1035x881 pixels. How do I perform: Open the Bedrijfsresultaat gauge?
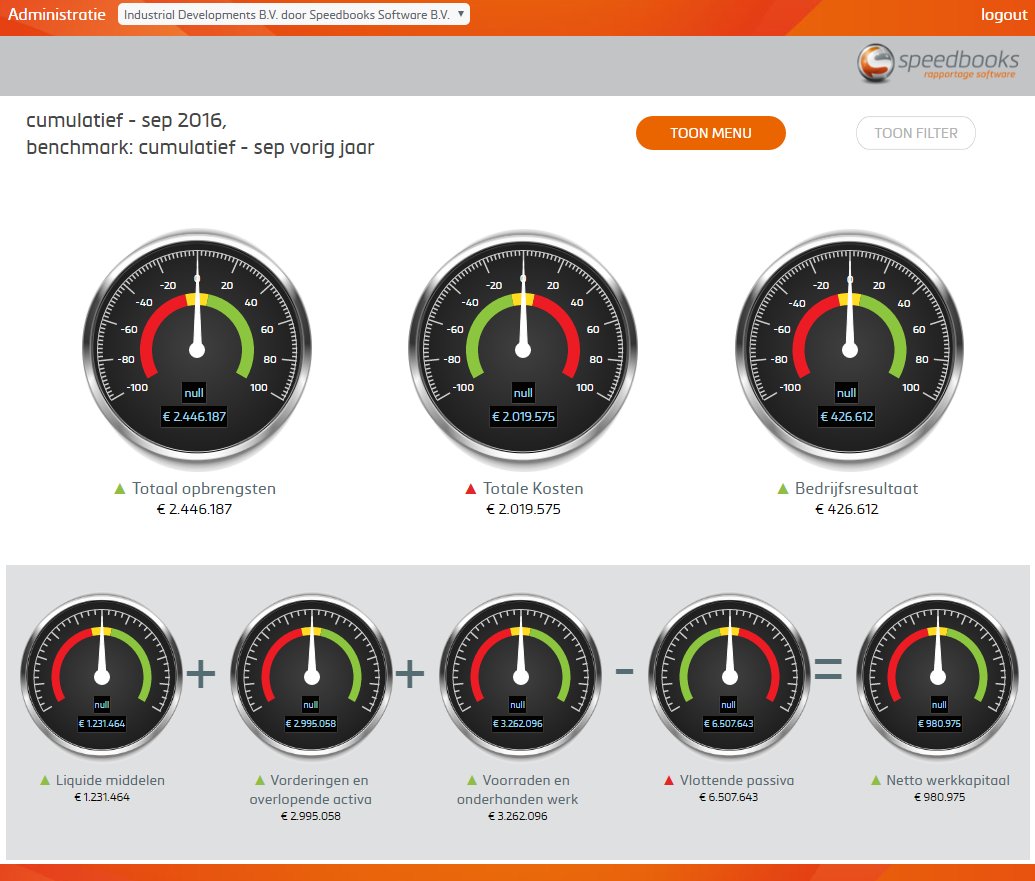847,348
